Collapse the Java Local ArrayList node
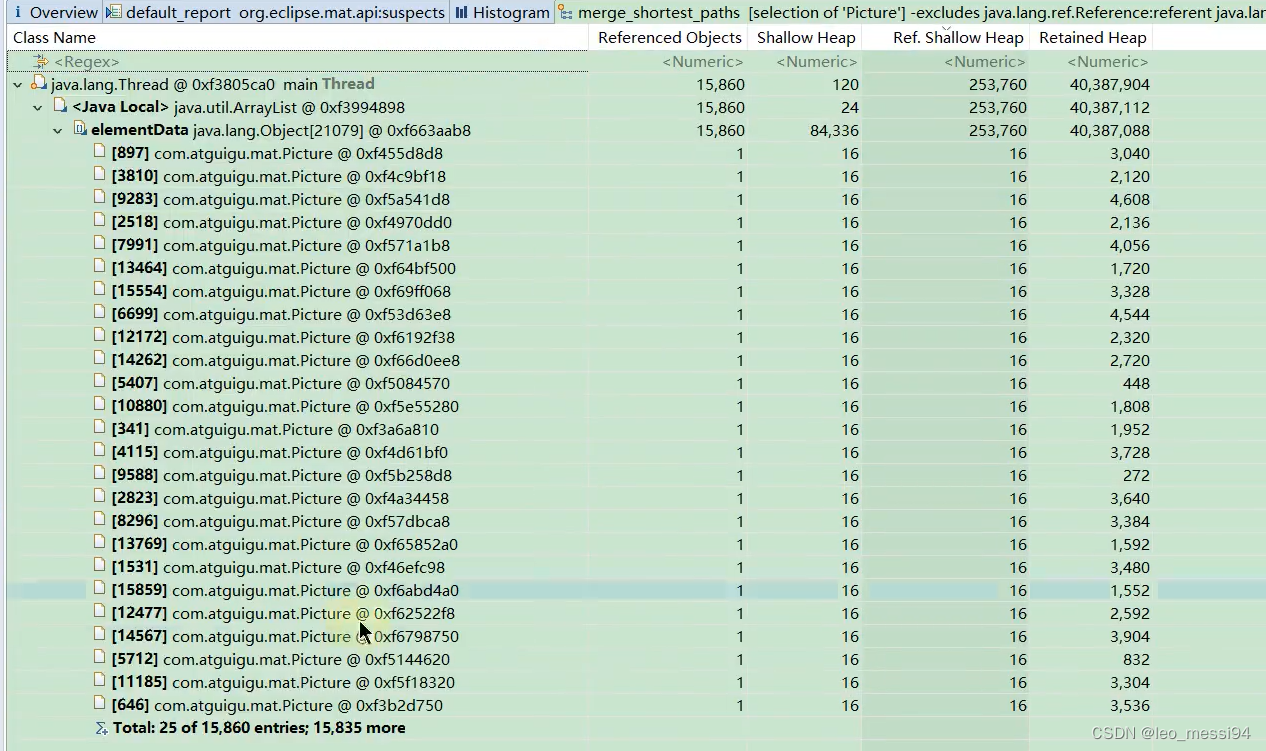1266x751 pixels. pyautogui.click(x=38, y=108)
